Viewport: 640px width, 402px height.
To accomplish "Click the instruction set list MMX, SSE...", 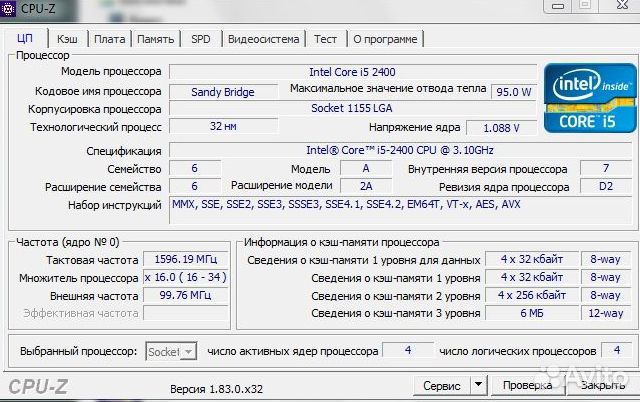I will (x=400, y=210).
